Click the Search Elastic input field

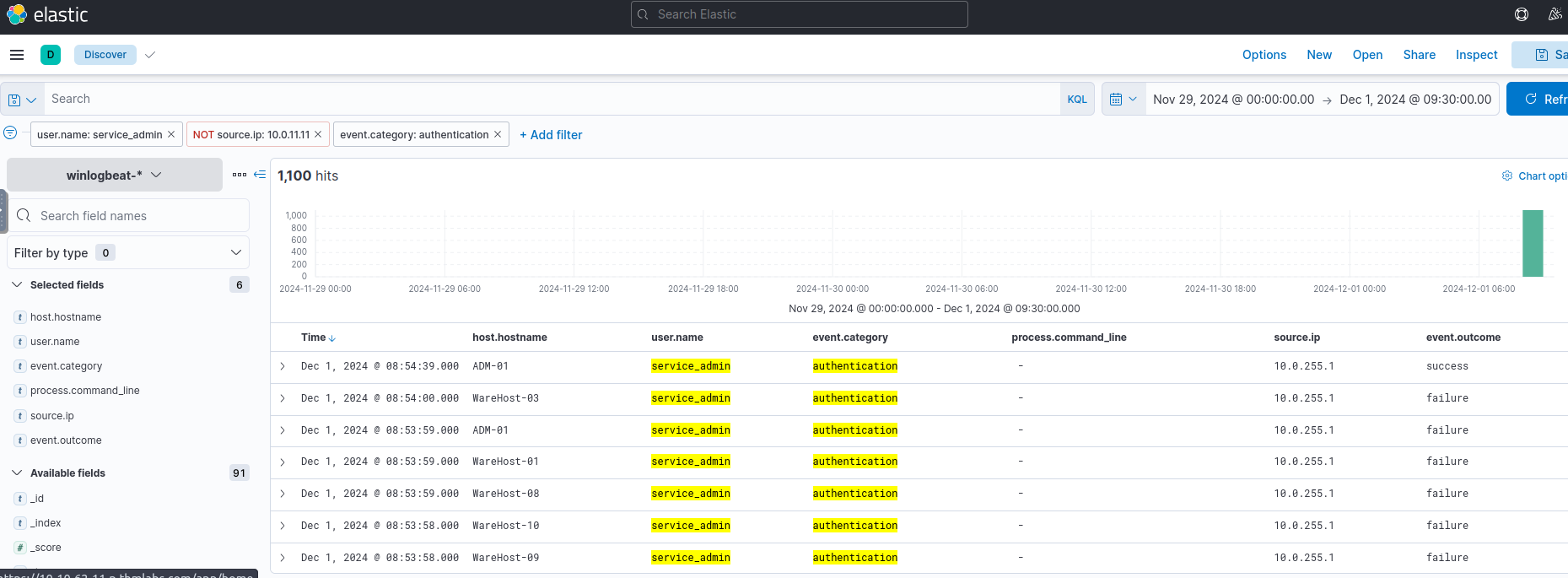pos(799,14)
